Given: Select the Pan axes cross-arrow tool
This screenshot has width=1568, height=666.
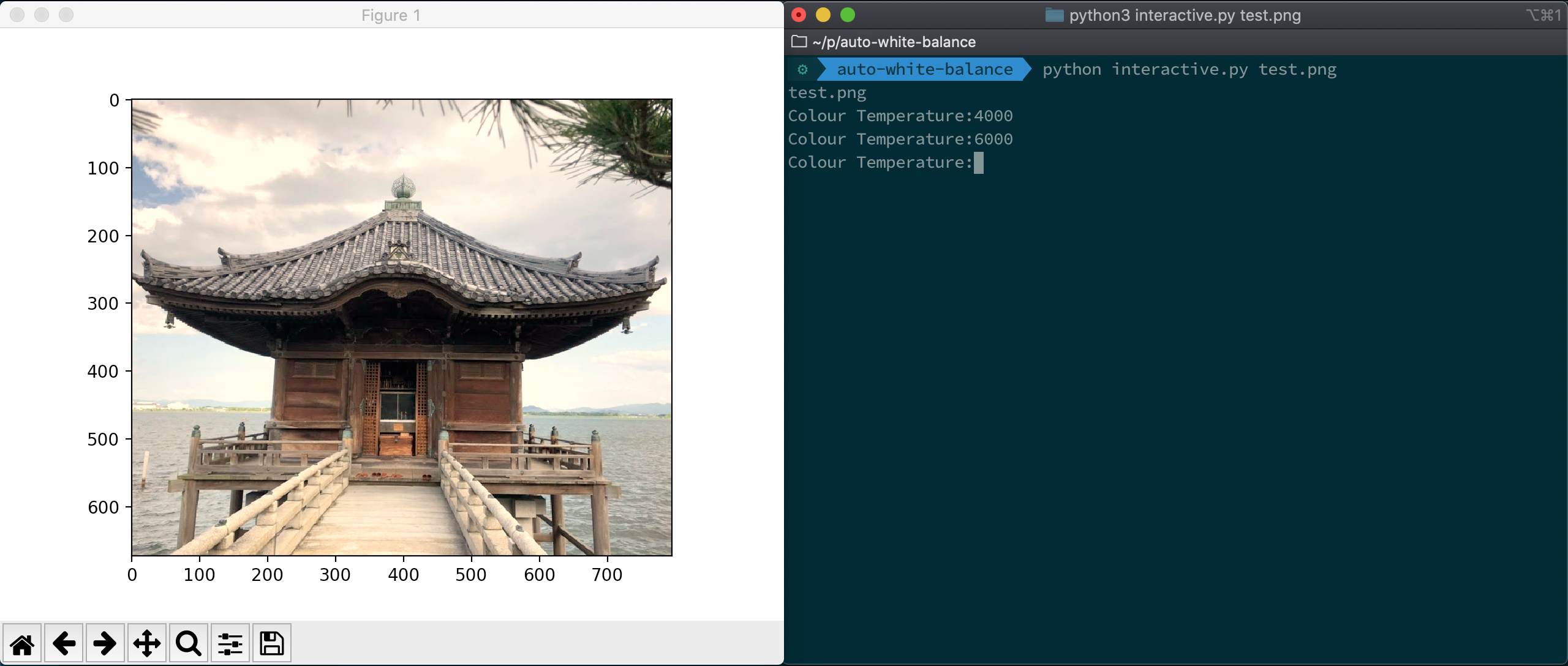Looking at the screenshot, I should pyautogui.click(x=147, y=643).
